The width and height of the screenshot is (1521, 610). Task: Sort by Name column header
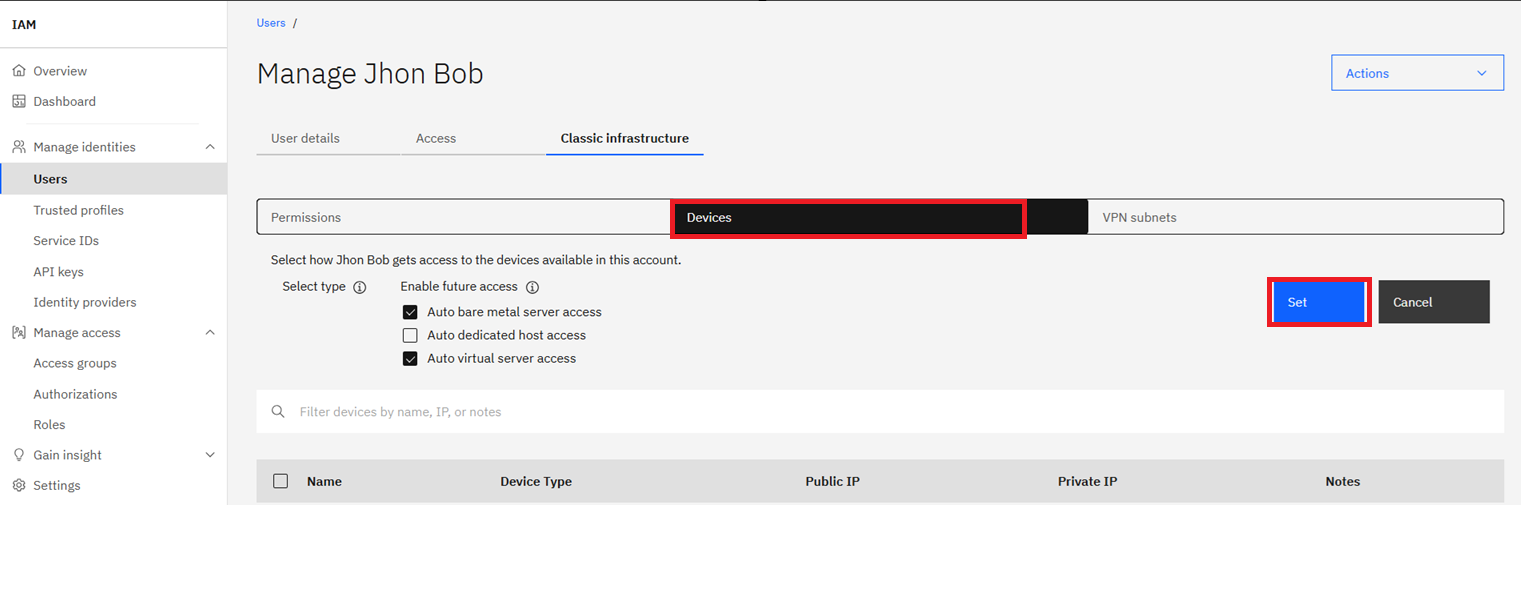pyautogui.click(x=324, y=481)
